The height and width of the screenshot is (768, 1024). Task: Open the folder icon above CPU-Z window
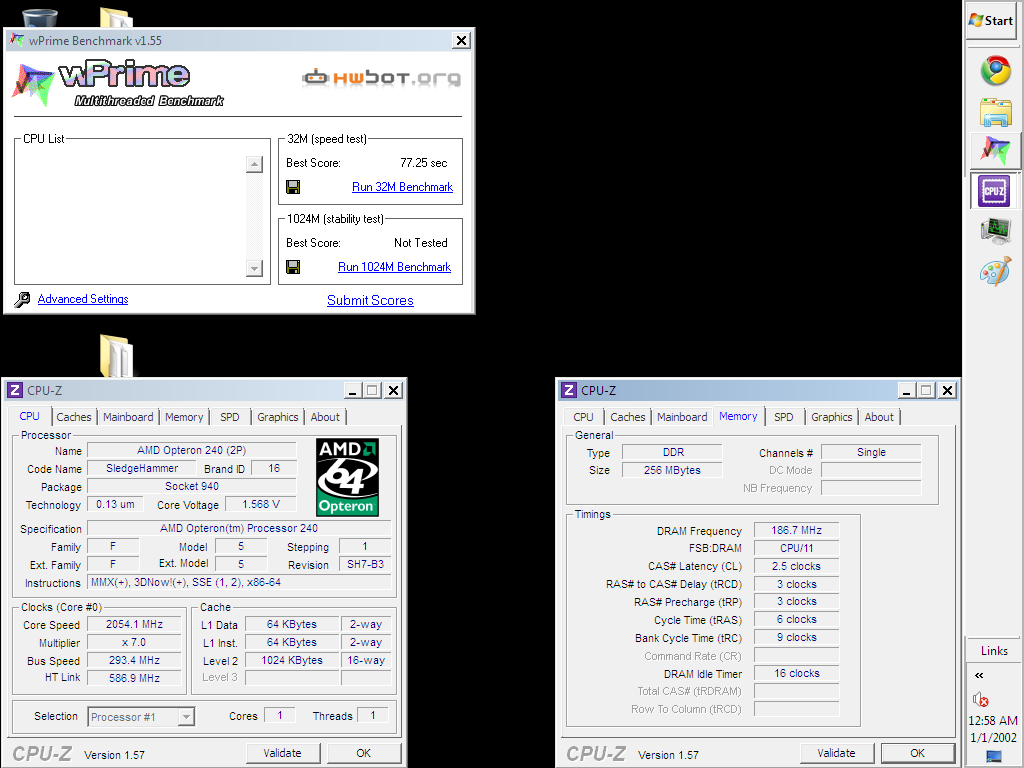(118, 356)
